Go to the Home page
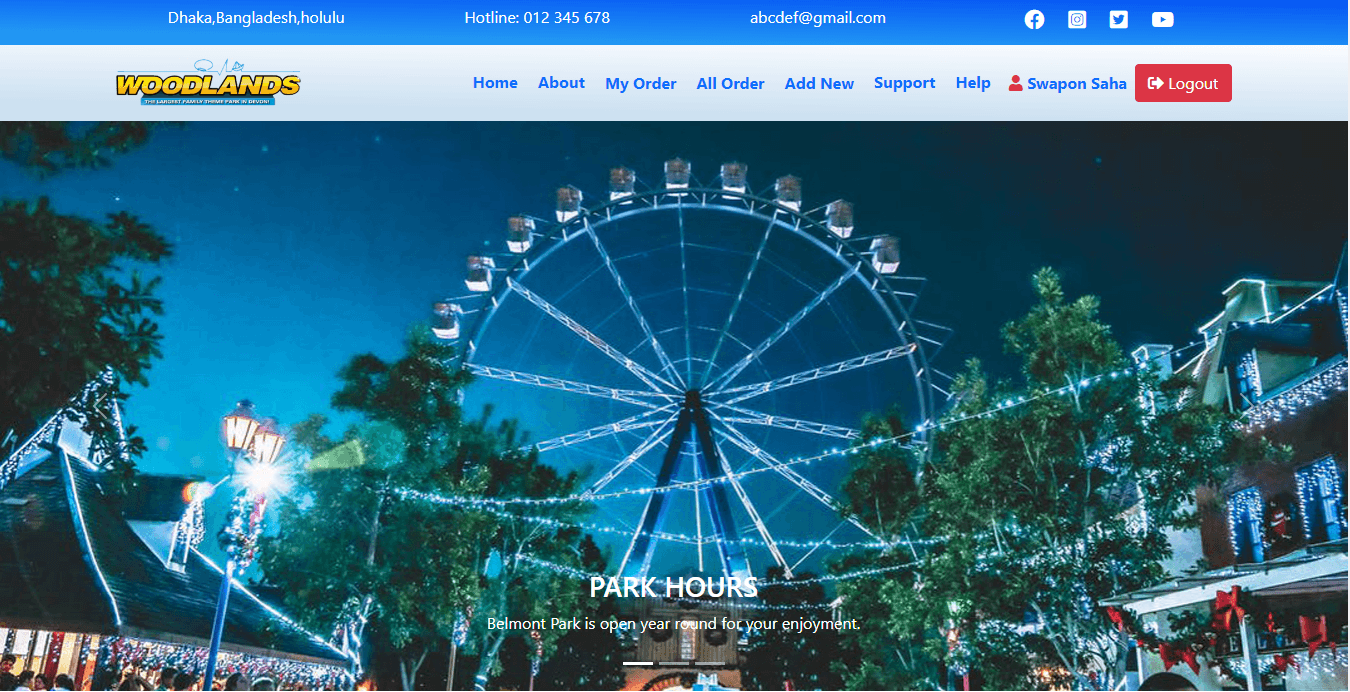The image size is (1350, 692). [x=495, y=83]
